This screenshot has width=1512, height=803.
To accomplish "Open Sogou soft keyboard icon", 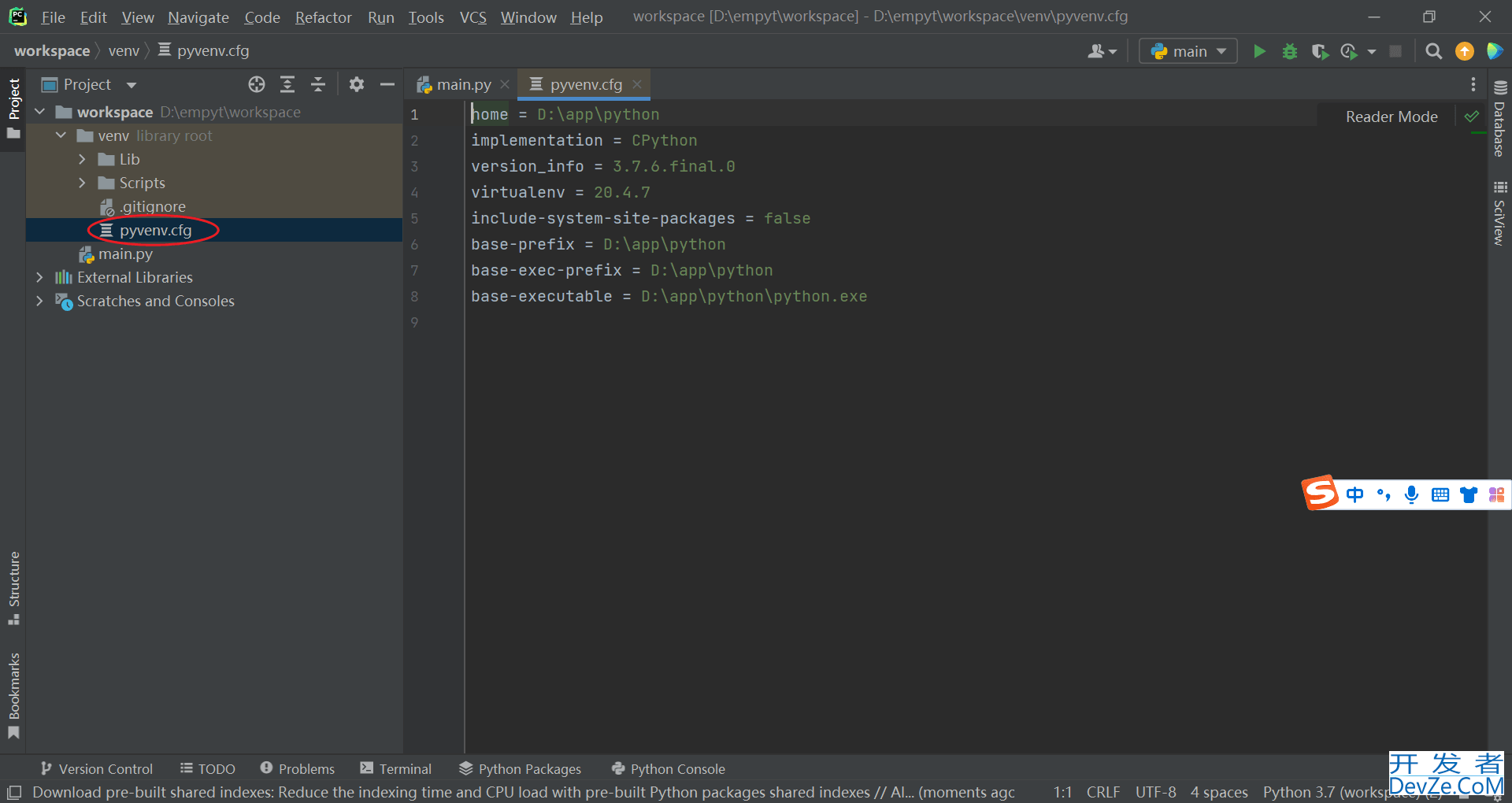I will (x=1440, y=494).
